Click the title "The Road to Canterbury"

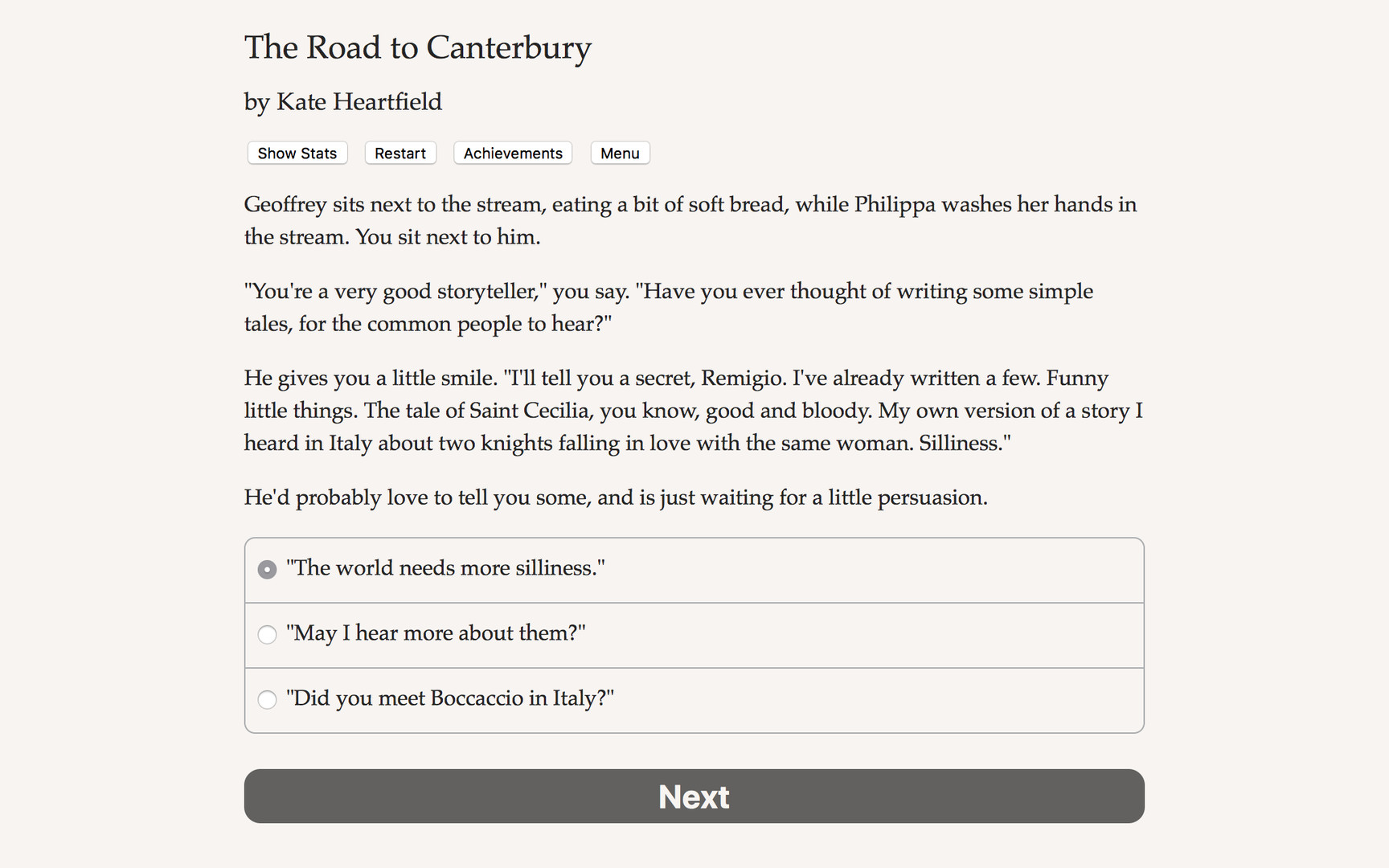tap(417, 48)
